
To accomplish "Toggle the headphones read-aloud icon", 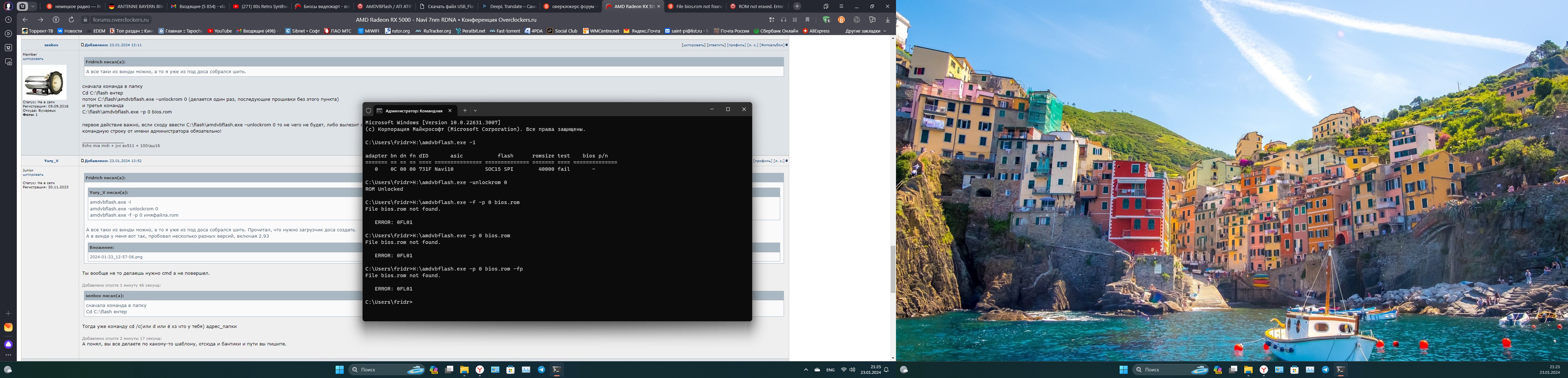I will click(783, 20).
